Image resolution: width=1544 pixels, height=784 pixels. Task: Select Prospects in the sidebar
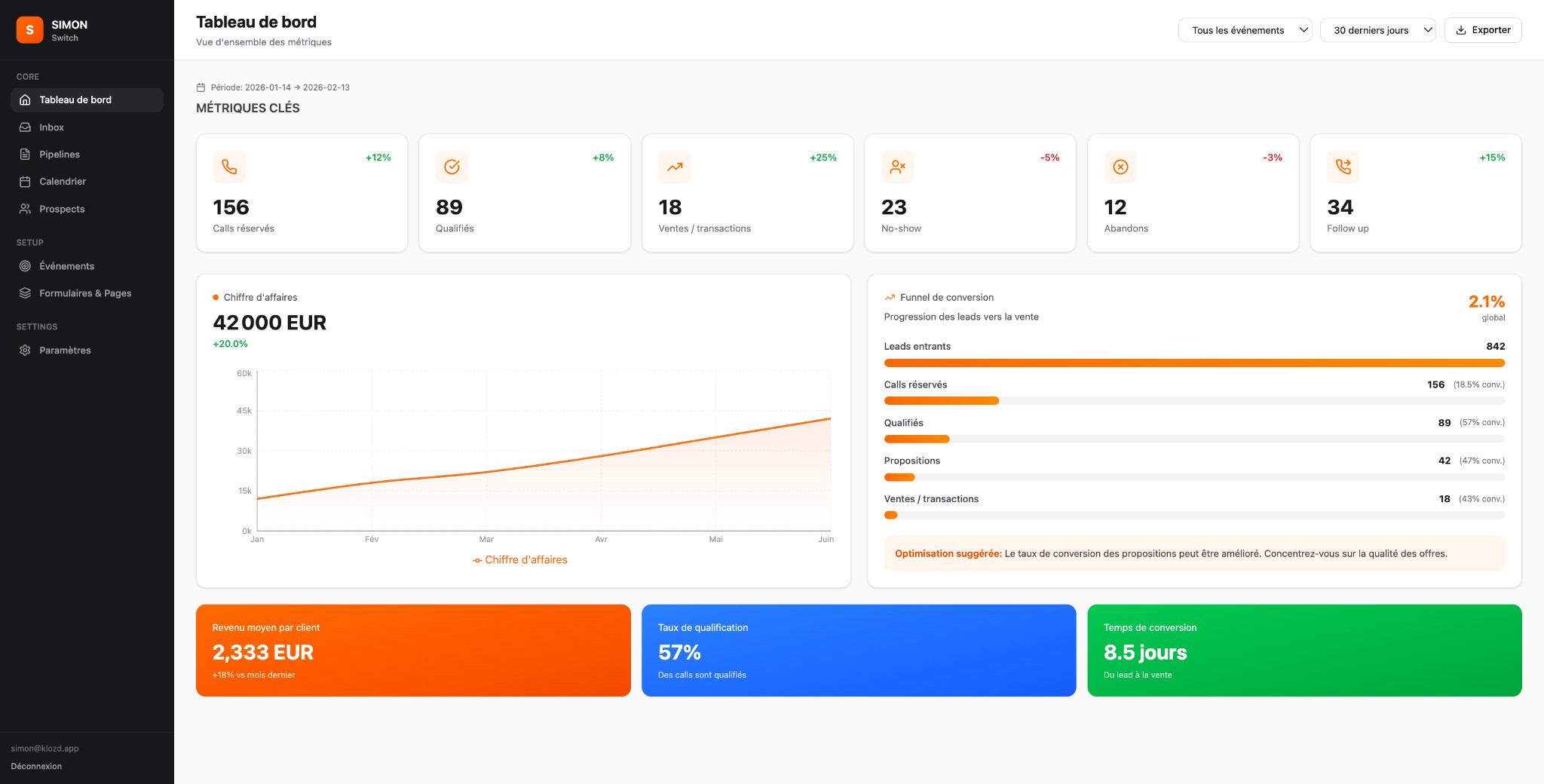[x=63, y=209]
